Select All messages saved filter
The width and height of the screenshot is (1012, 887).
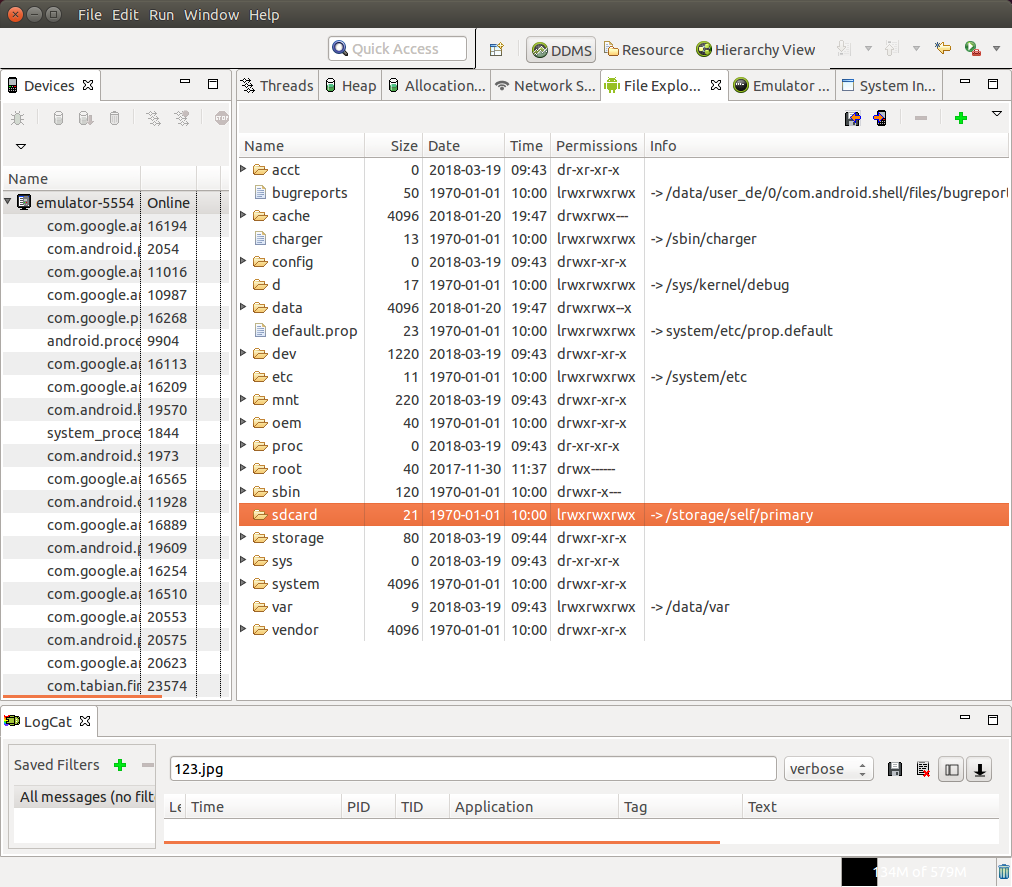[84, 797]
